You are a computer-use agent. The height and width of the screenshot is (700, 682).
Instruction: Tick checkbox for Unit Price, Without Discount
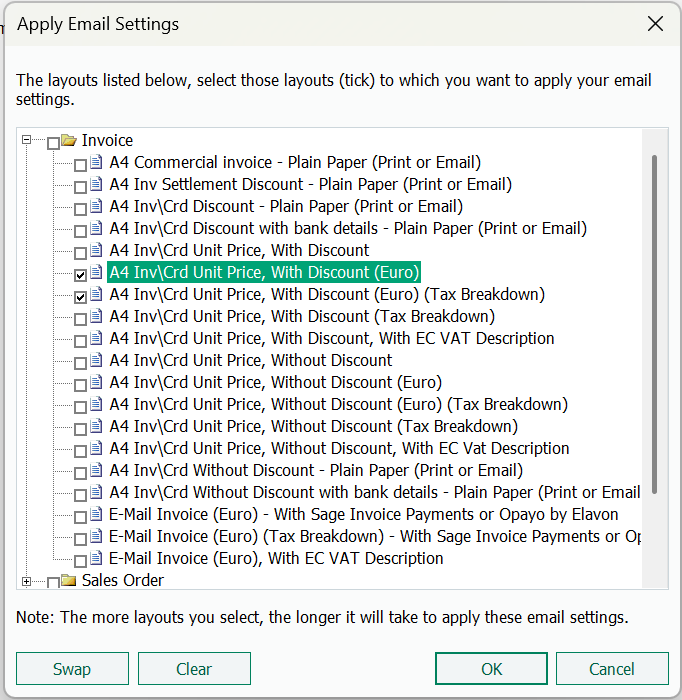tap(80, 363)
